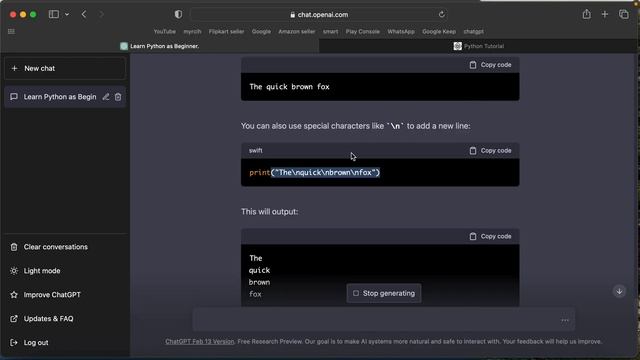The height and width of the screenshot is (360, 640).
Task: Rename conversation with pencil icon
Action: 106,97
